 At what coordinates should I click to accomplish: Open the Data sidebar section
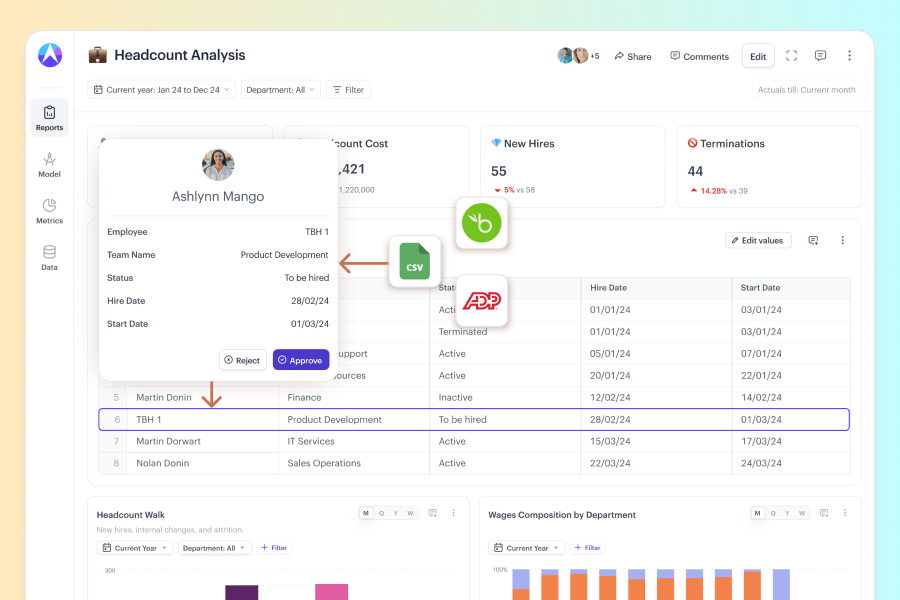[x=49, y=257]
